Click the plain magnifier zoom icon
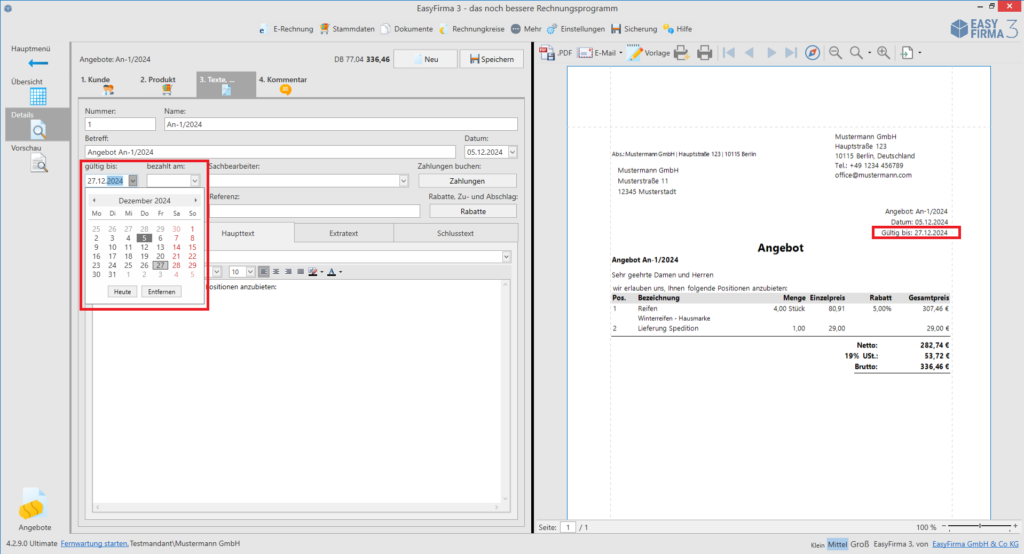The width and height of the screenshot is (1024, 554). [x=856, y=53]
